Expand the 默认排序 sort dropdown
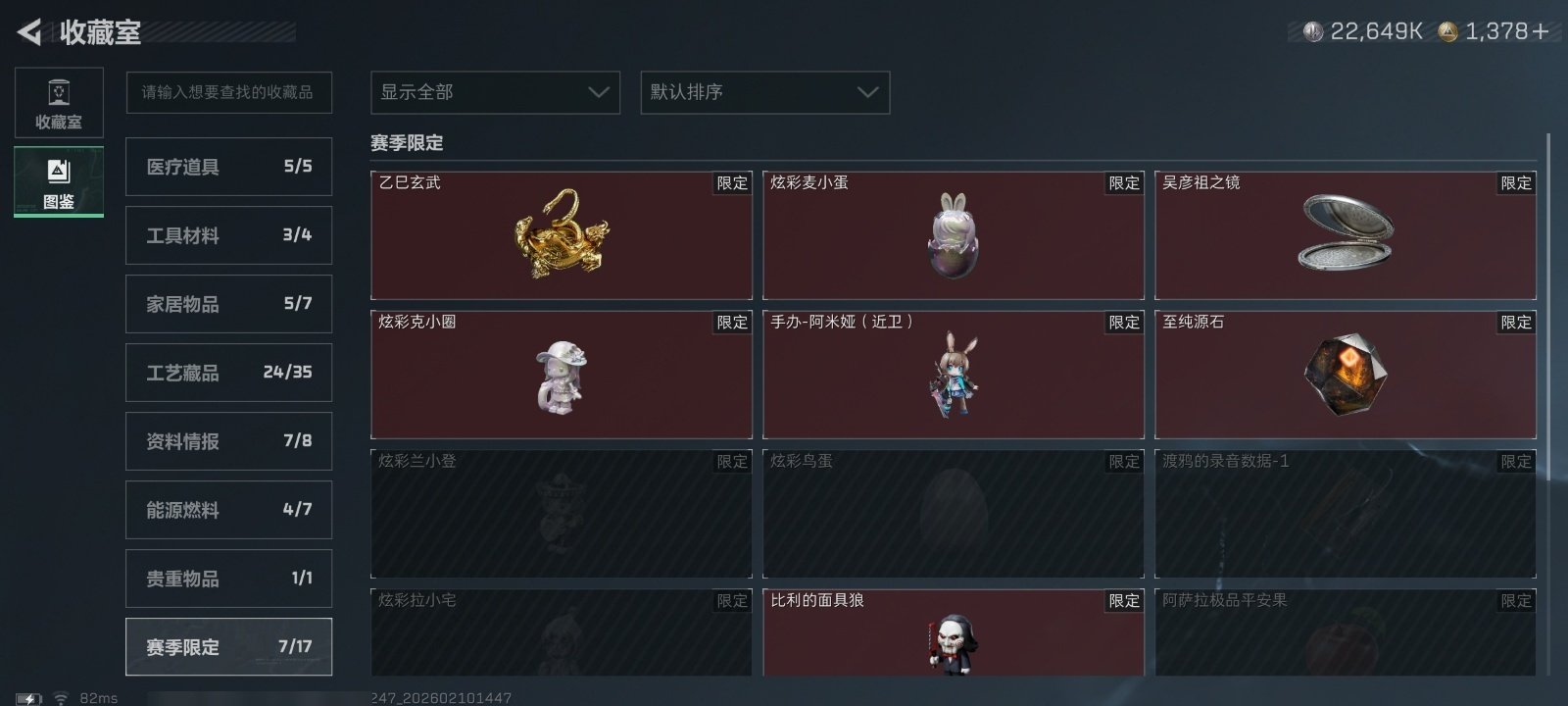The height and width of the screenshot is (706, 1568). (x=765, y=92)
